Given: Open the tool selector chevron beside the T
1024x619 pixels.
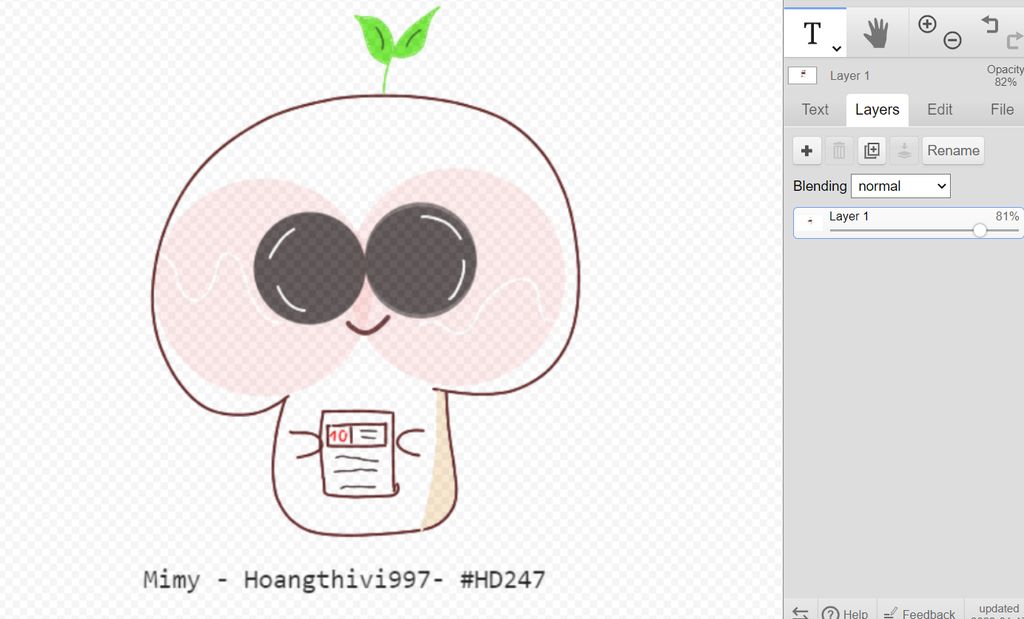Looking at the screenshot, I should point(836,48).
